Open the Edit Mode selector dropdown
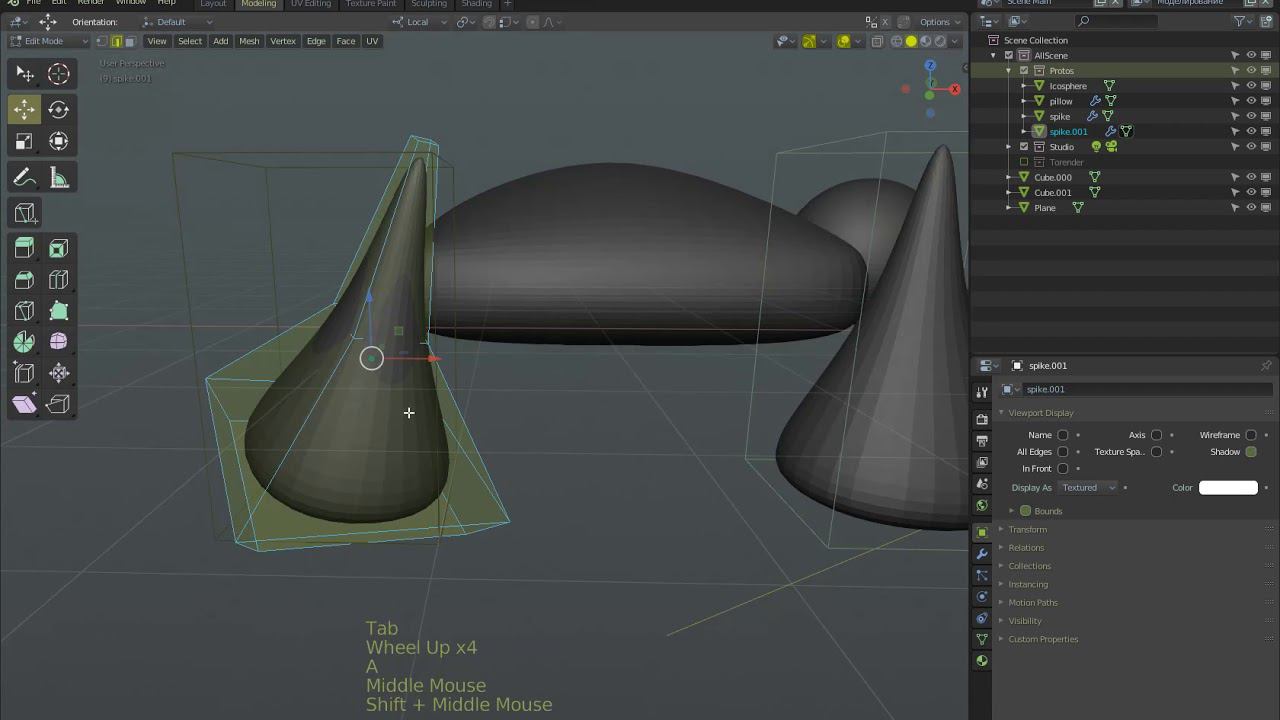 click(x=49, y=41)
